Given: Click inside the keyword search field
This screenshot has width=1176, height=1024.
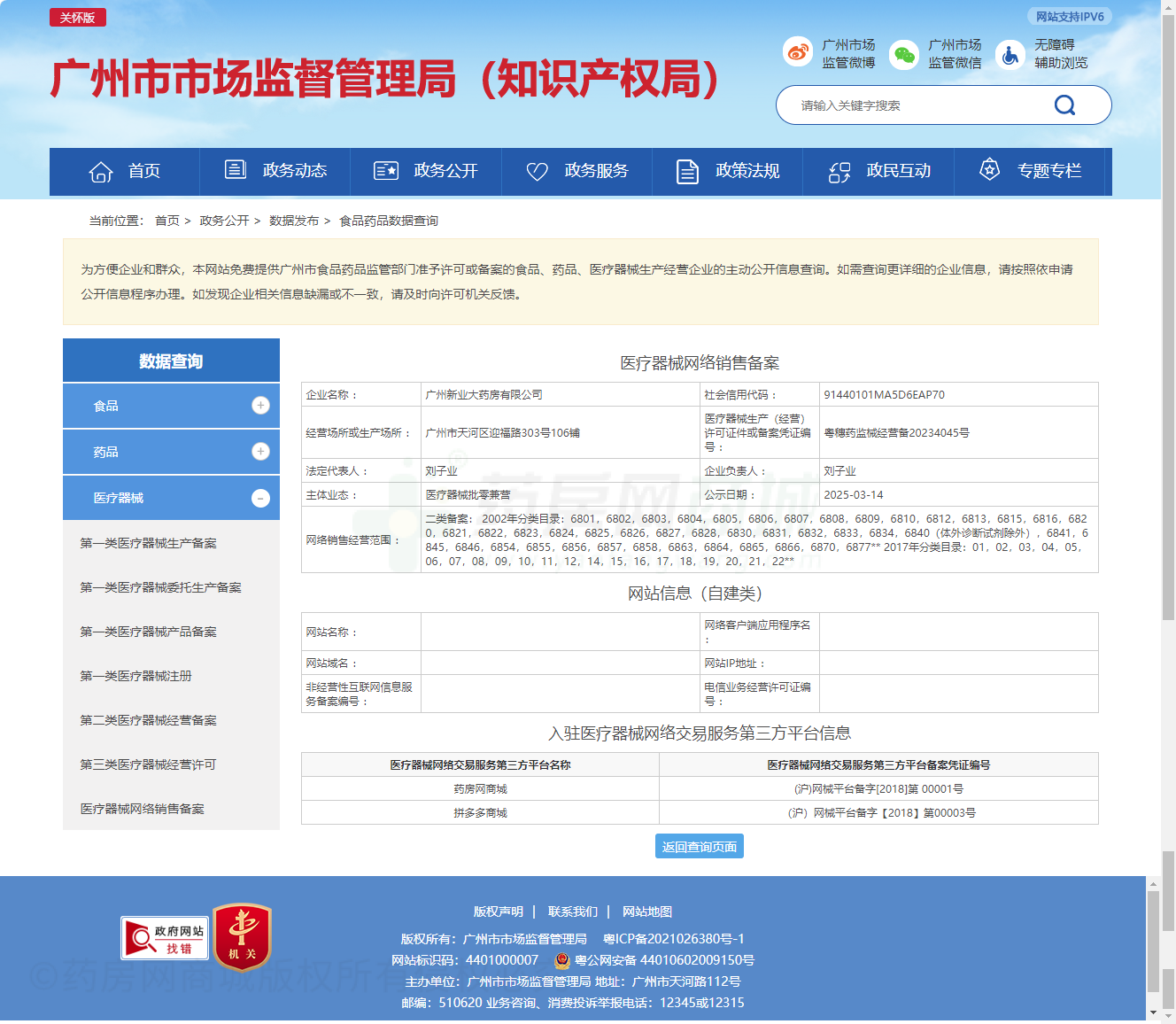Looking at the screenshot, I should click(903, 105).
